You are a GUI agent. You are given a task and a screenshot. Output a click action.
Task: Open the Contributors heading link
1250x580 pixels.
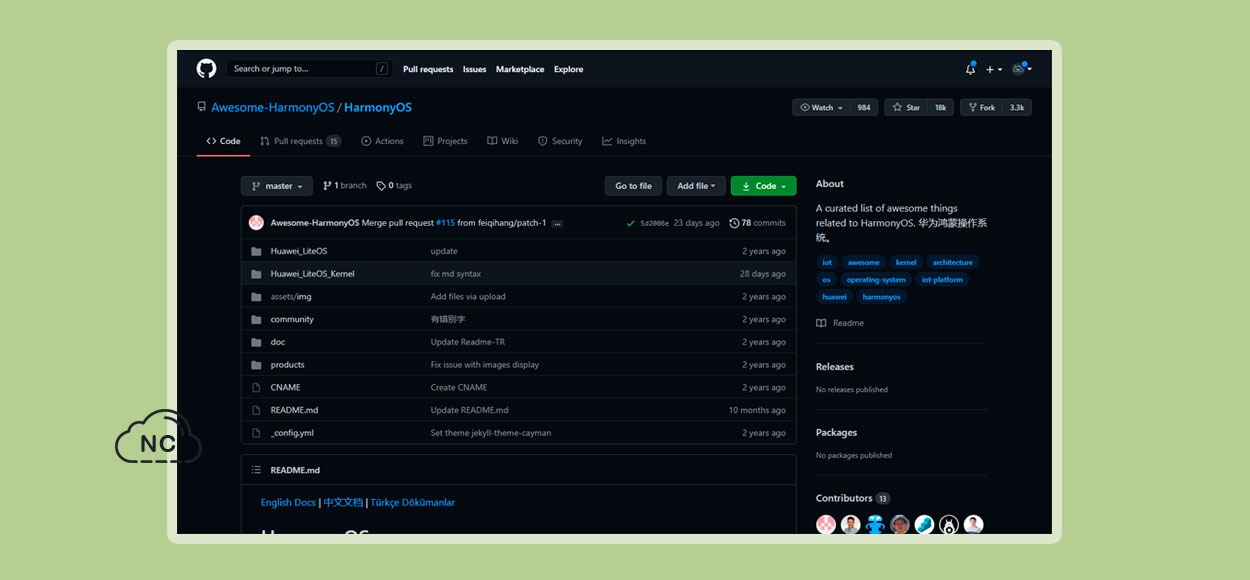(x=853, y=498)
